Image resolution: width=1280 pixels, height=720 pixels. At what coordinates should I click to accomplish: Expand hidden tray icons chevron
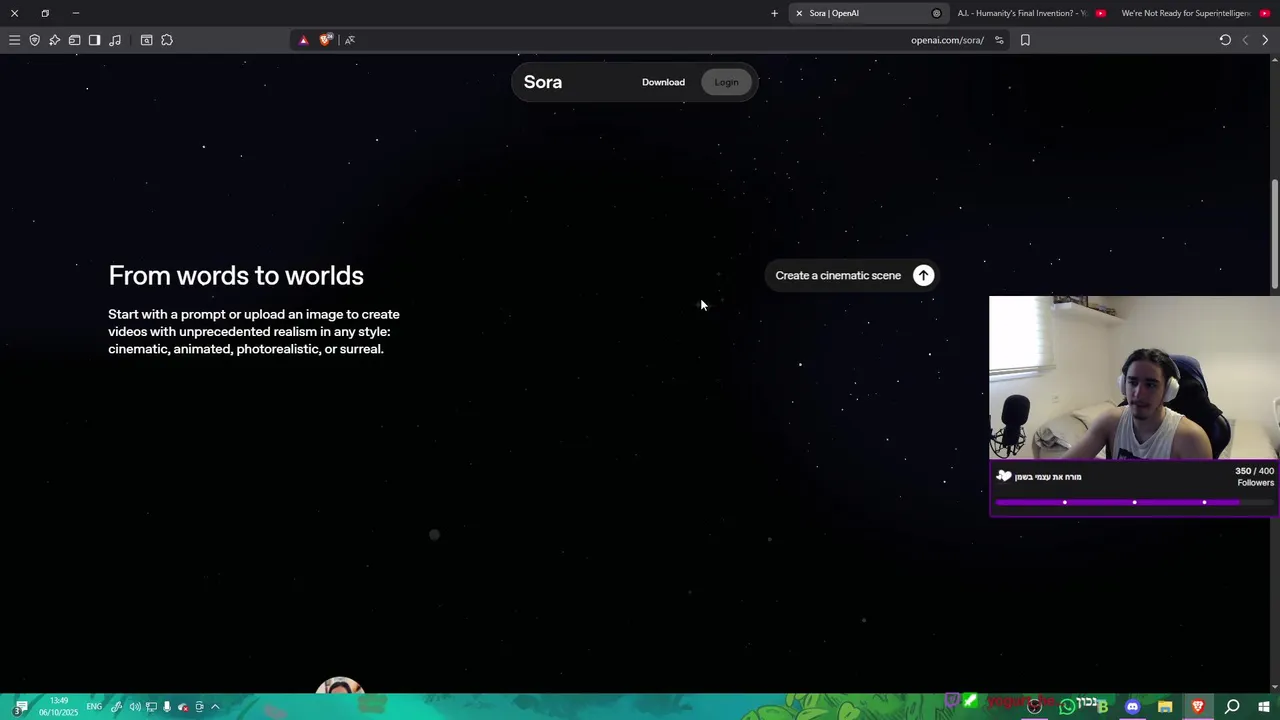click(215, 707)
